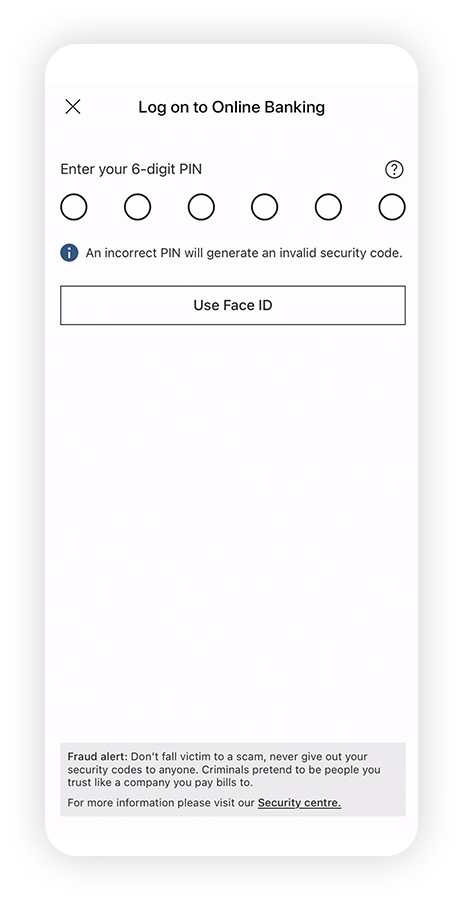The image size is (465, 900).
Task: Select the fifth PIN digit circle
Action: [x=328, y=207]
